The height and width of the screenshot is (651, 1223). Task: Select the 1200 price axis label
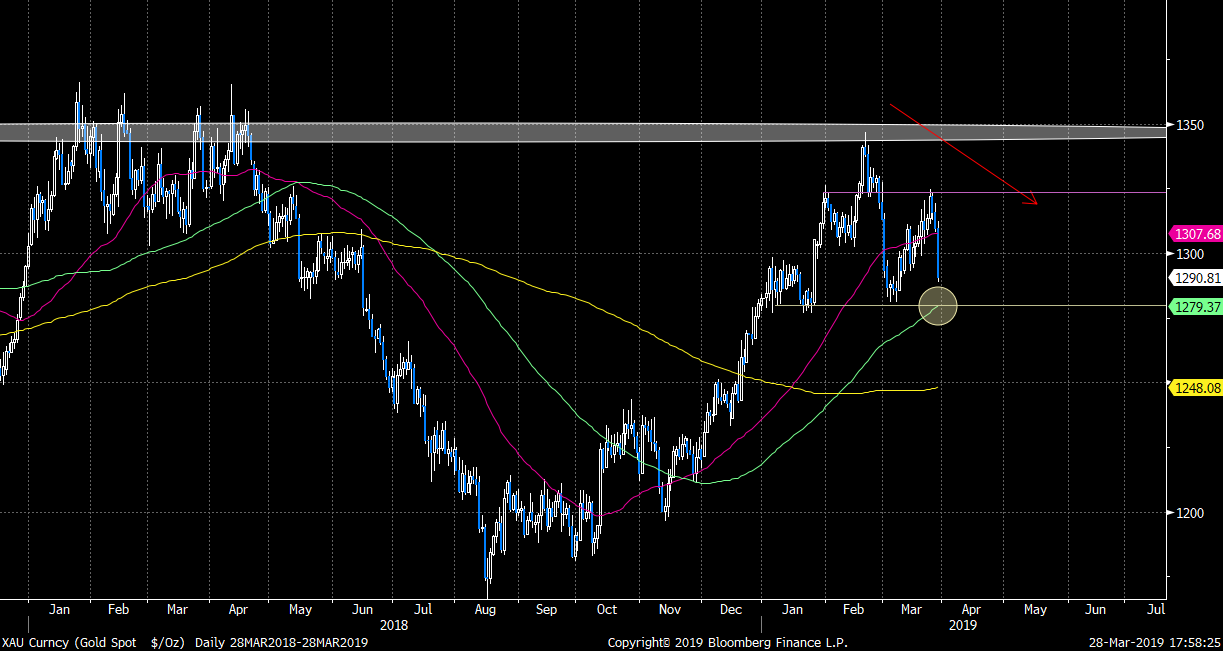click(1189, 513)
